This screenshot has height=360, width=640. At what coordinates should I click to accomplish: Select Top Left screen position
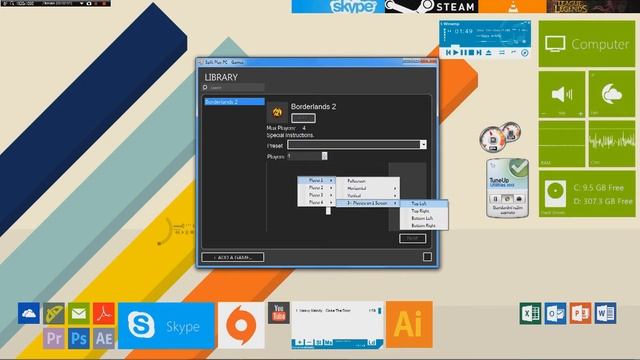point(424,203)
